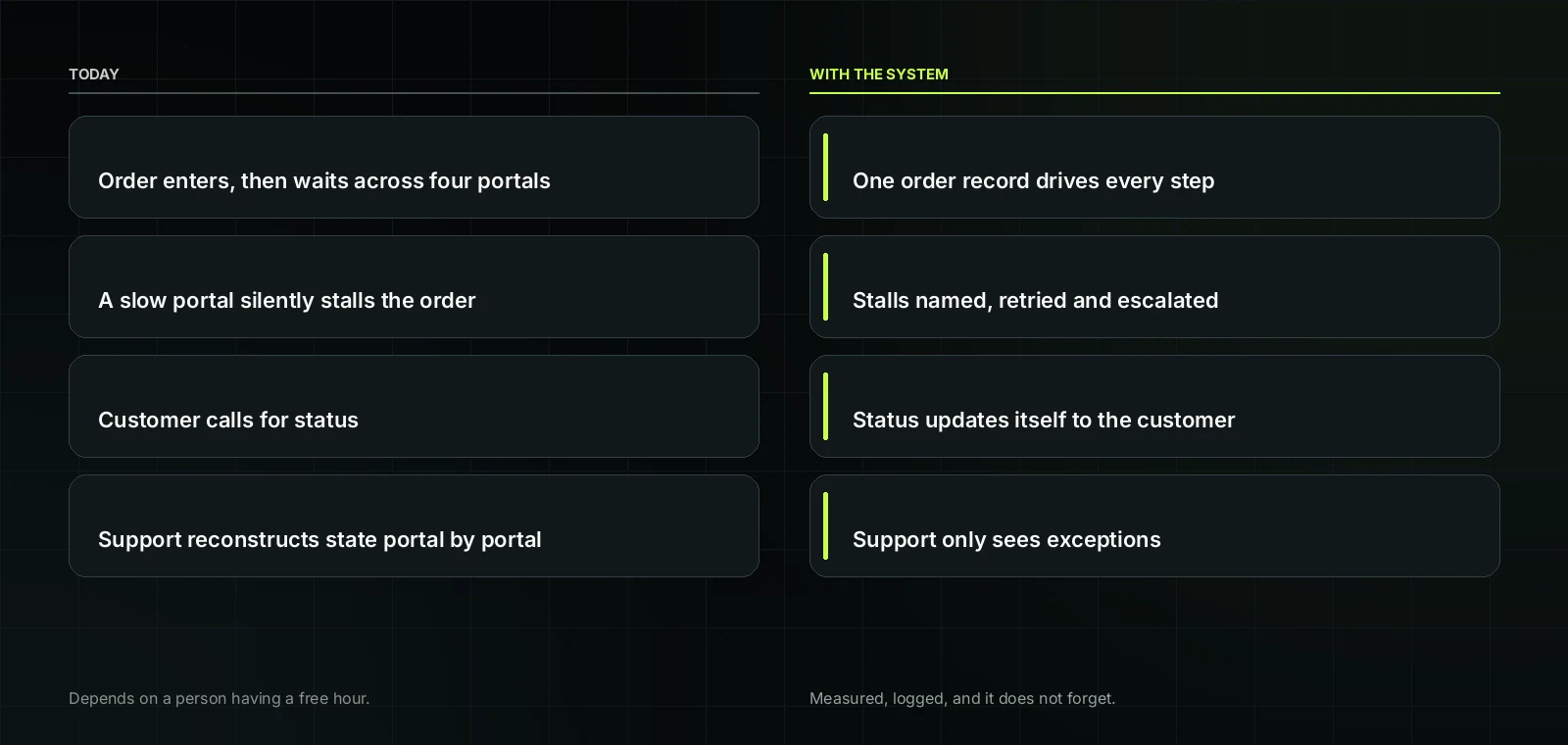Open the 'Customer calls for status' card
The height and width of the screenshot is (745, 1568).
tap(414, 407)
